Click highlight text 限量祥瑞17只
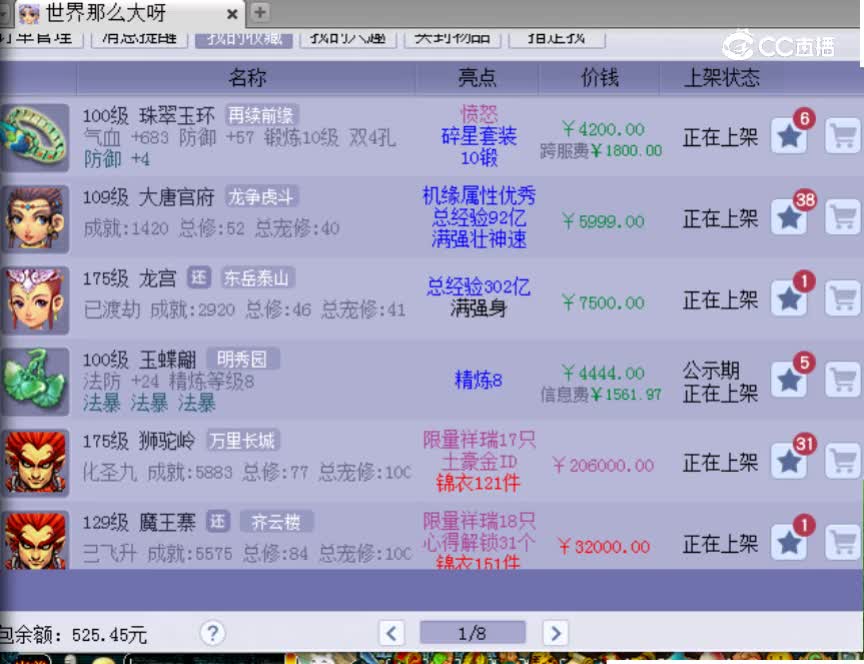This screenshot has height=664, width=864. tap(479, 440)
